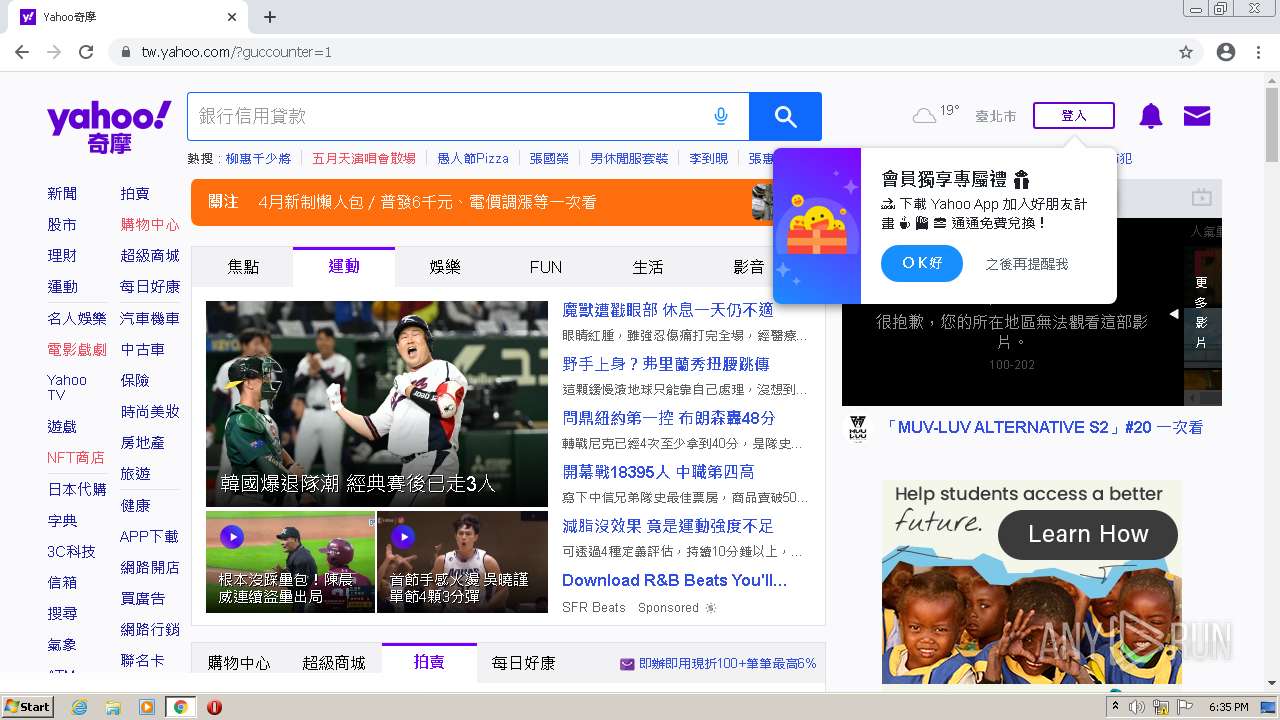Viewport: 1280px width, 720px height.
Task: Open 新聞 in the left sidebar
Action: 62,193
